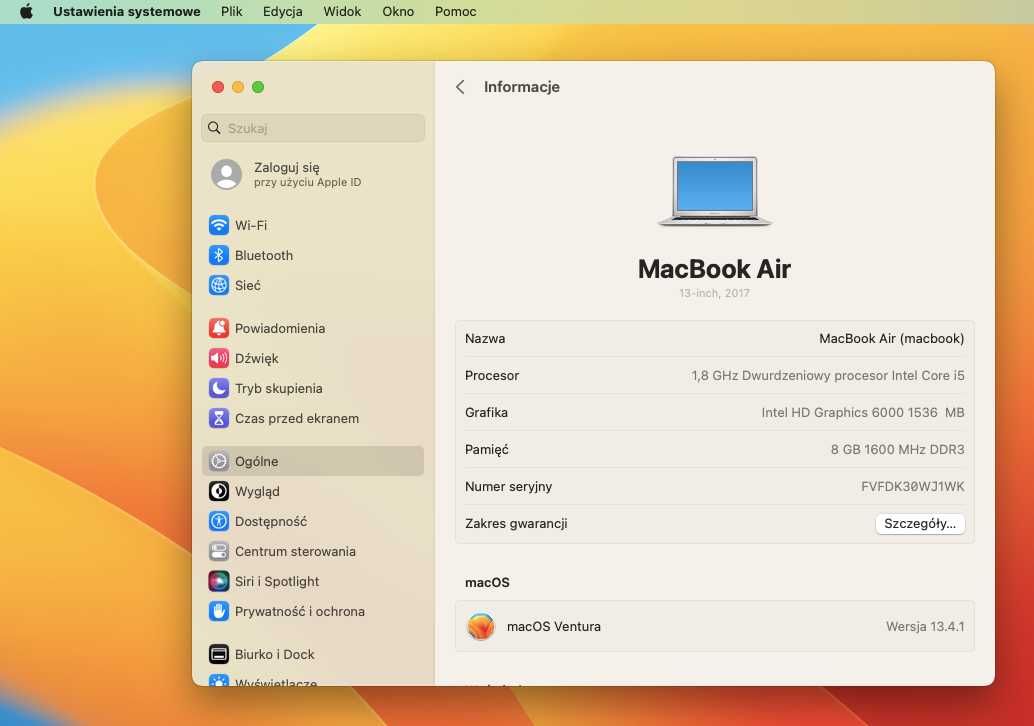1034x726 pixels.
Task: Open the Sieć globe icon
Action: (x=219, y=286)
